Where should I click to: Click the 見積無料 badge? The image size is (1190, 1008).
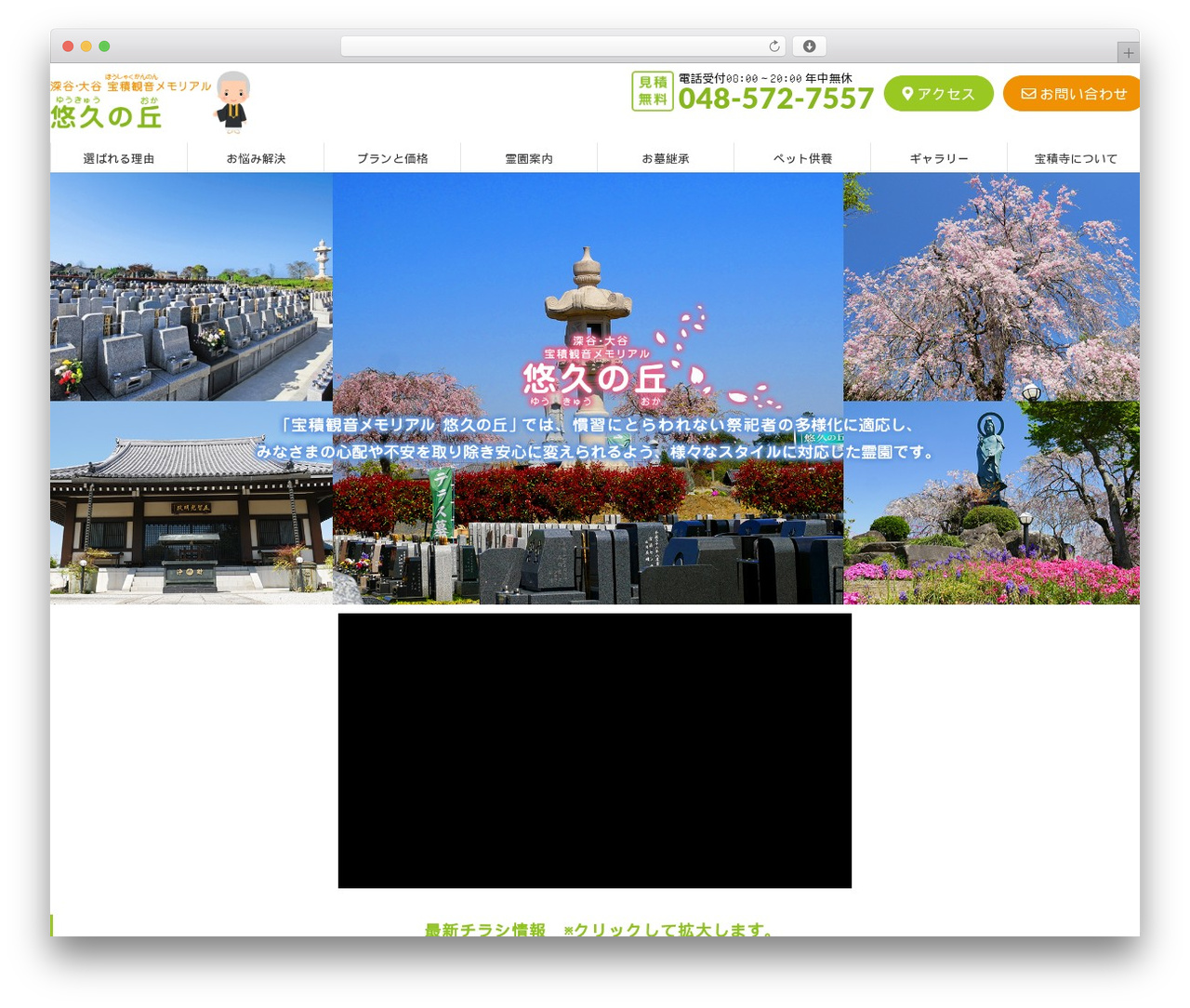(x=653, y=91)
